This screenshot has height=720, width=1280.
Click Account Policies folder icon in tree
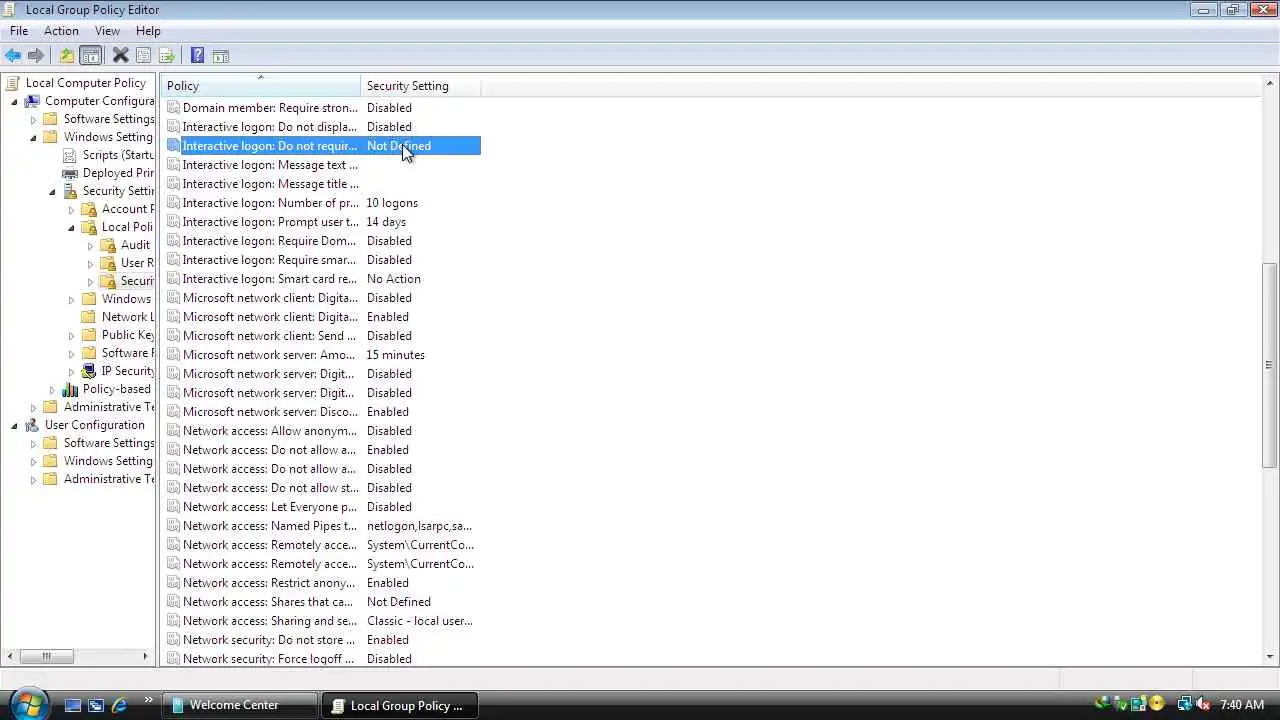click(x=89, y=209)
